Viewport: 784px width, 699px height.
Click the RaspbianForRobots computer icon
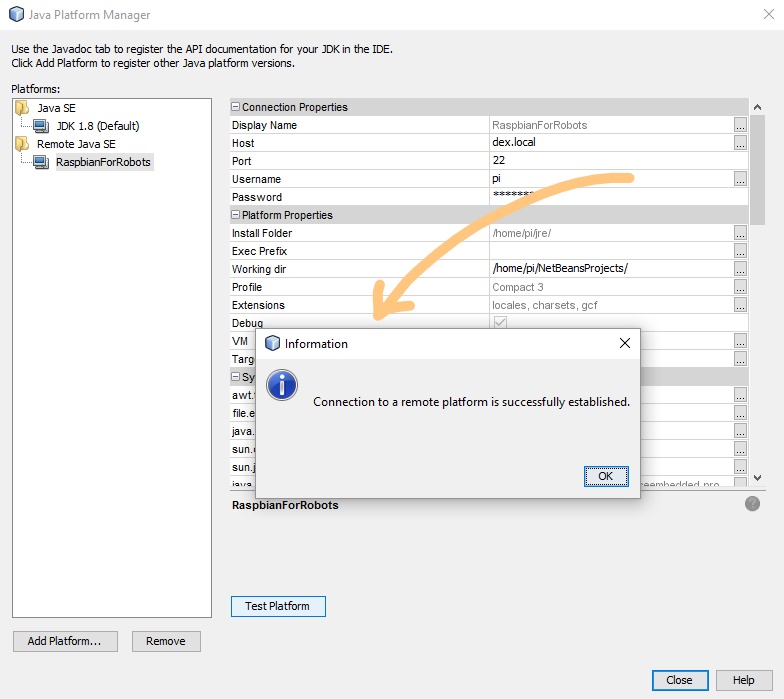[x=41, y=162]
